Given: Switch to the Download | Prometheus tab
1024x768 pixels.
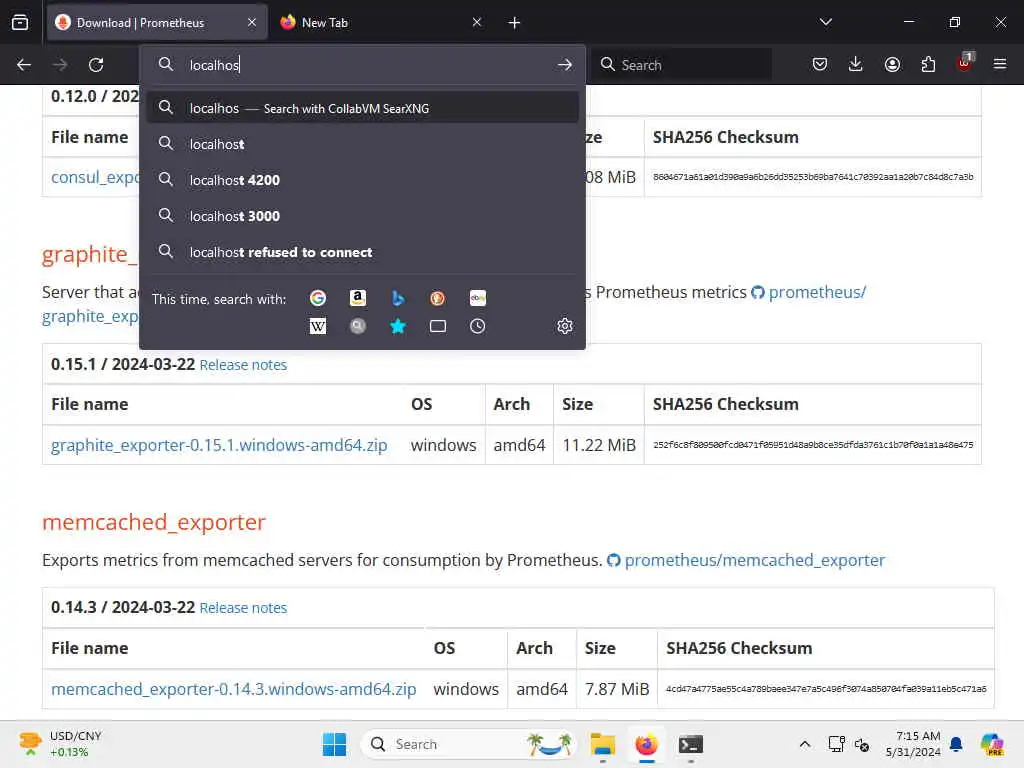Looking at the screenshot, I should 157,22.
